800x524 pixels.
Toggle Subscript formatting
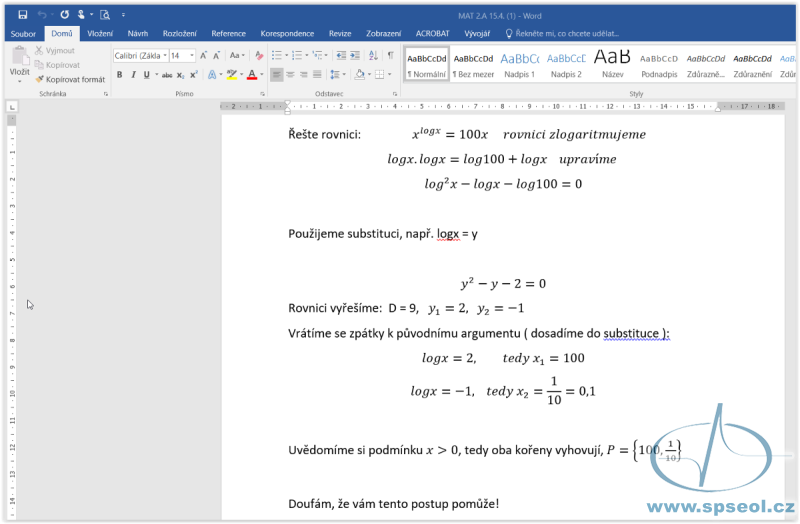pos(181,75)
